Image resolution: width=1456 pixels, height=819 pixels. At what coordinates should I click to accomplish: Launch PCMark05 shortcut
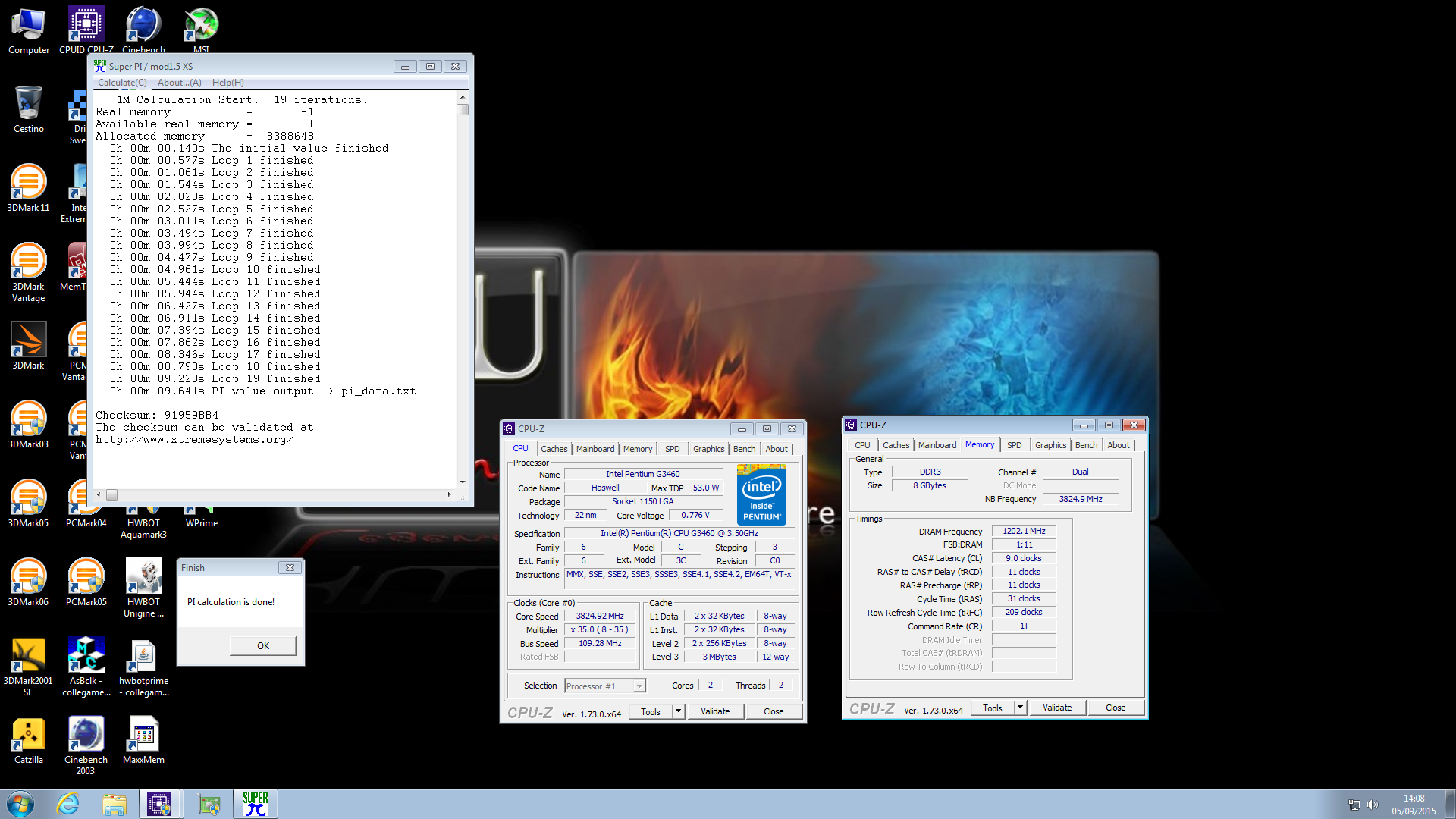86,583
